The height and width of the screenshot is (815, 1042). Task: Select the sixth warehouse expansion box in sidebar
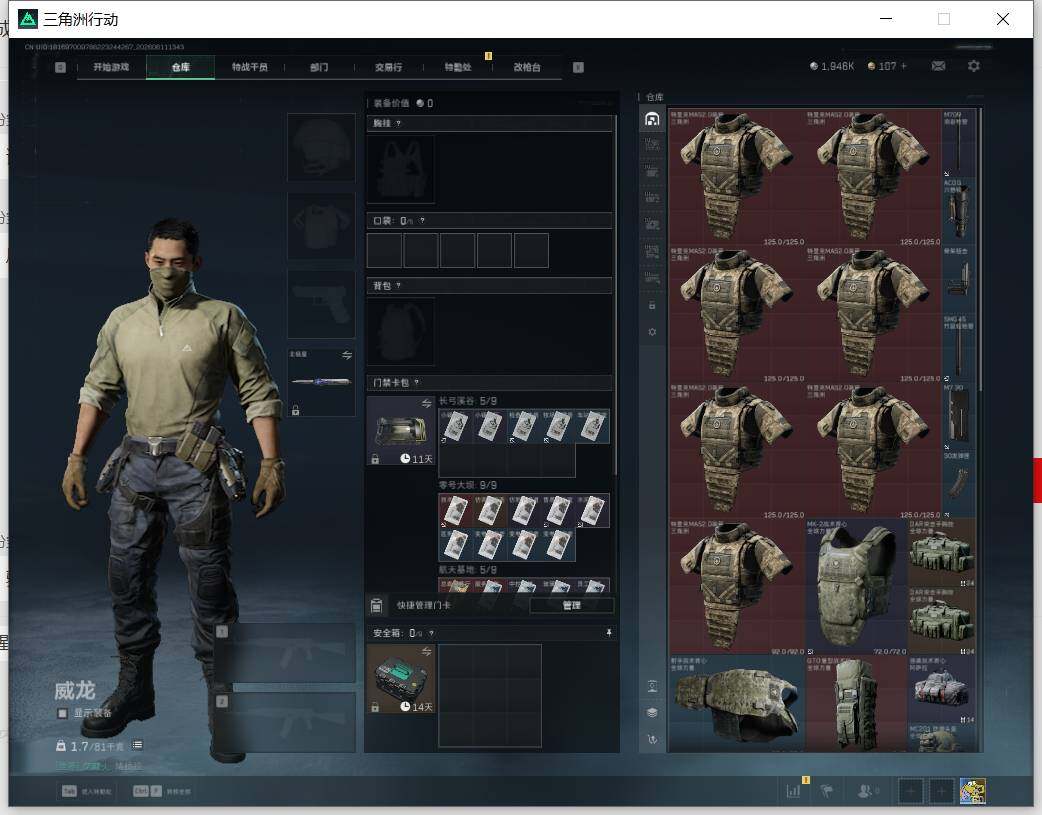[x=652, y=277]
